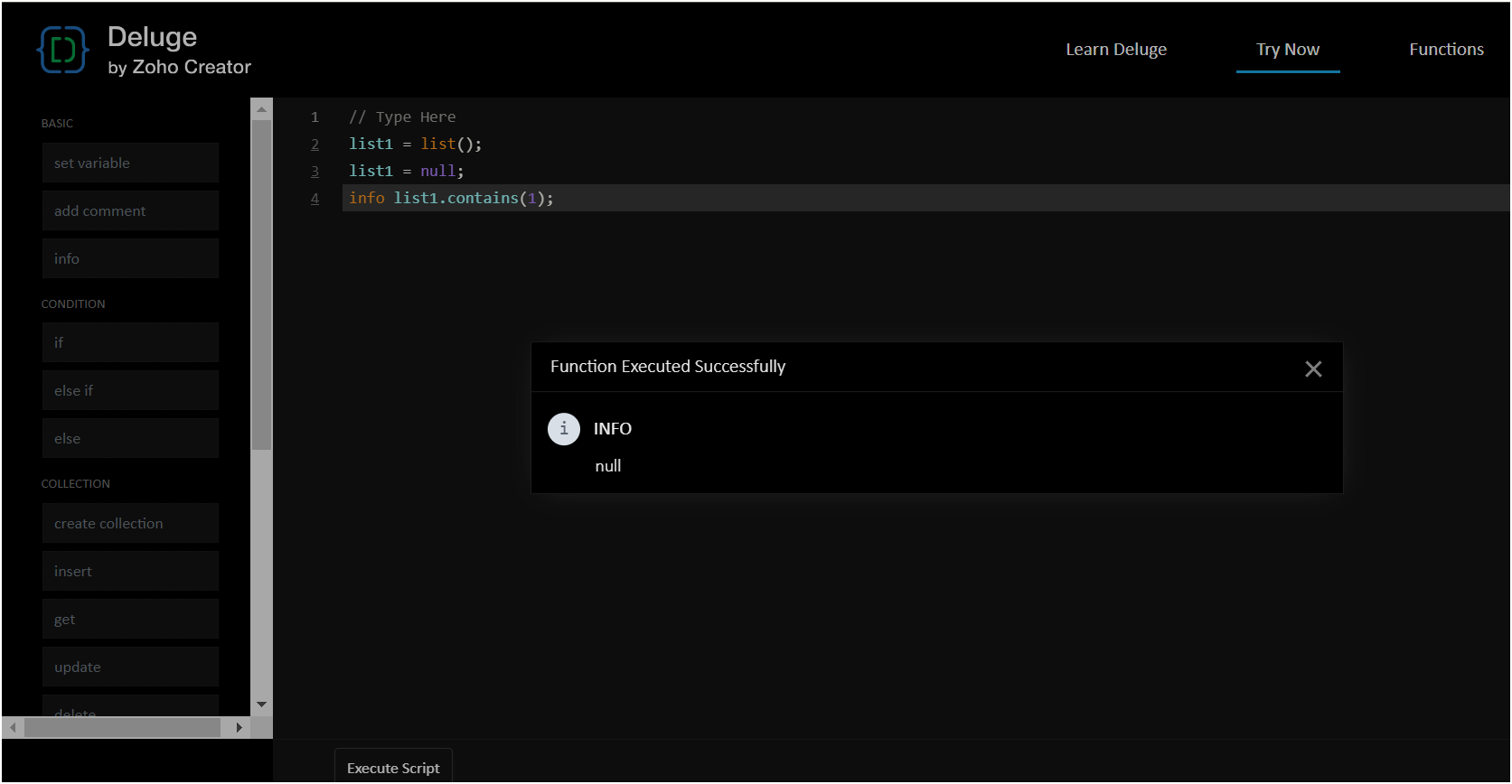1512x784 pixels.
Task: Click the 'null' output value
Action: (x=608, y=466)
